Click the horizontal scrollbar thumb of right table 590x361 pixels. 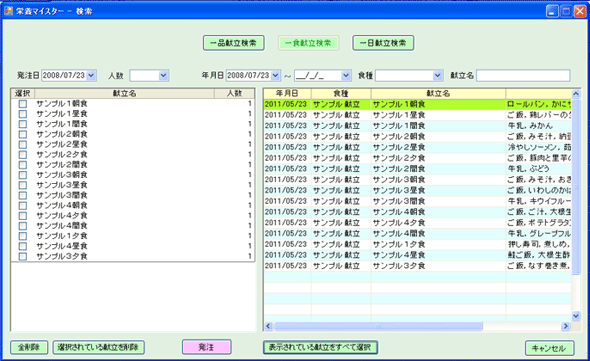(378, 326)
